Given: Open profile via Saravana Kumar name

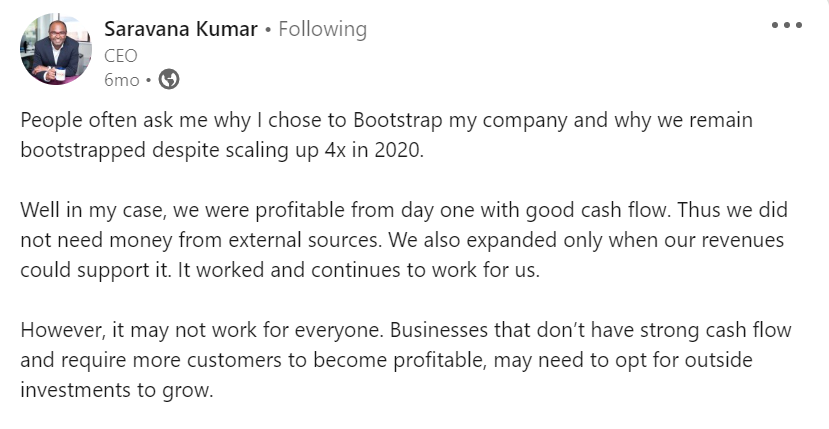Looking at the screenshot, I should [x=179, y=30].
